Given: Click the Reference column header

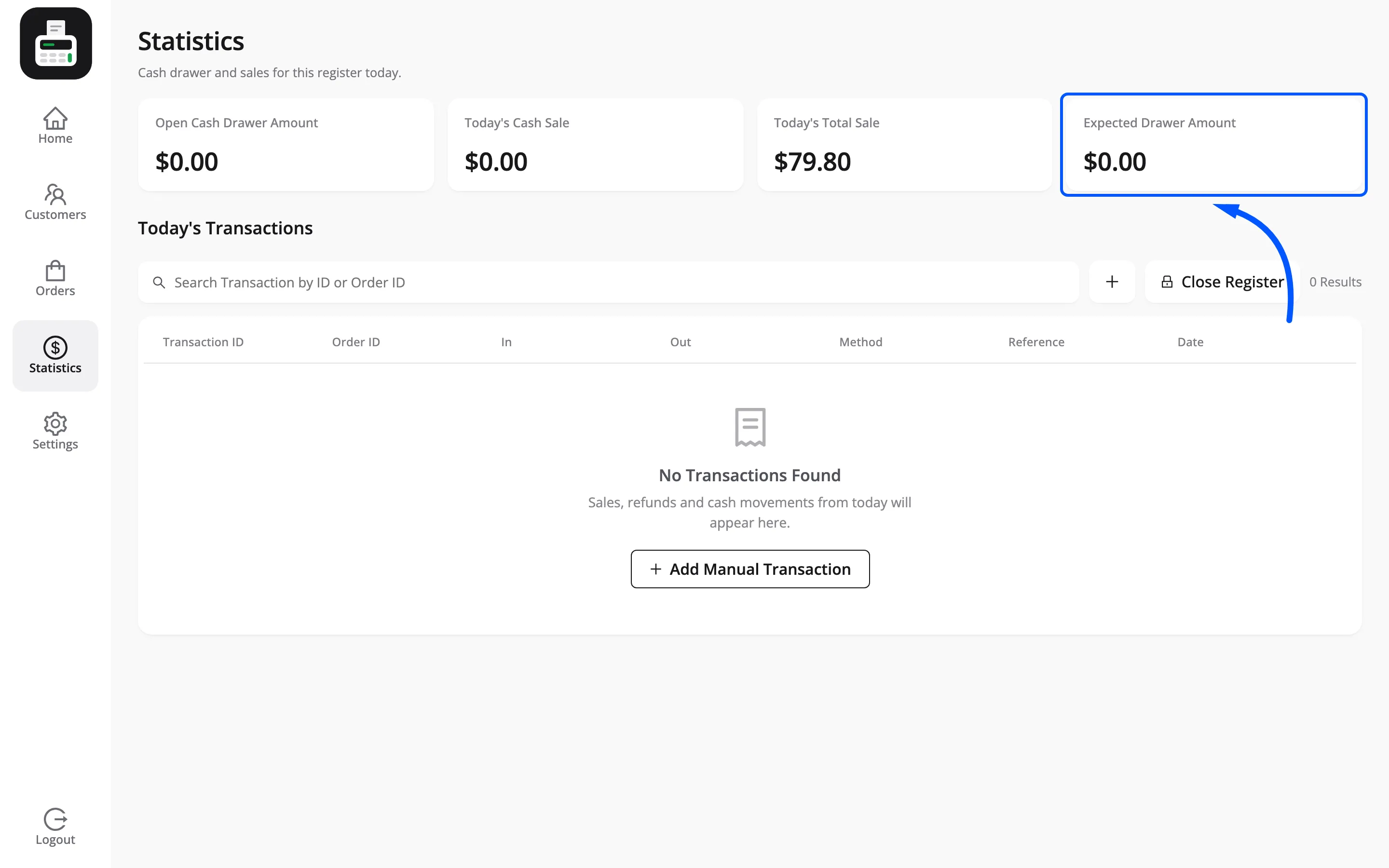Looking at the screenshot, I should click(1036, 342).
